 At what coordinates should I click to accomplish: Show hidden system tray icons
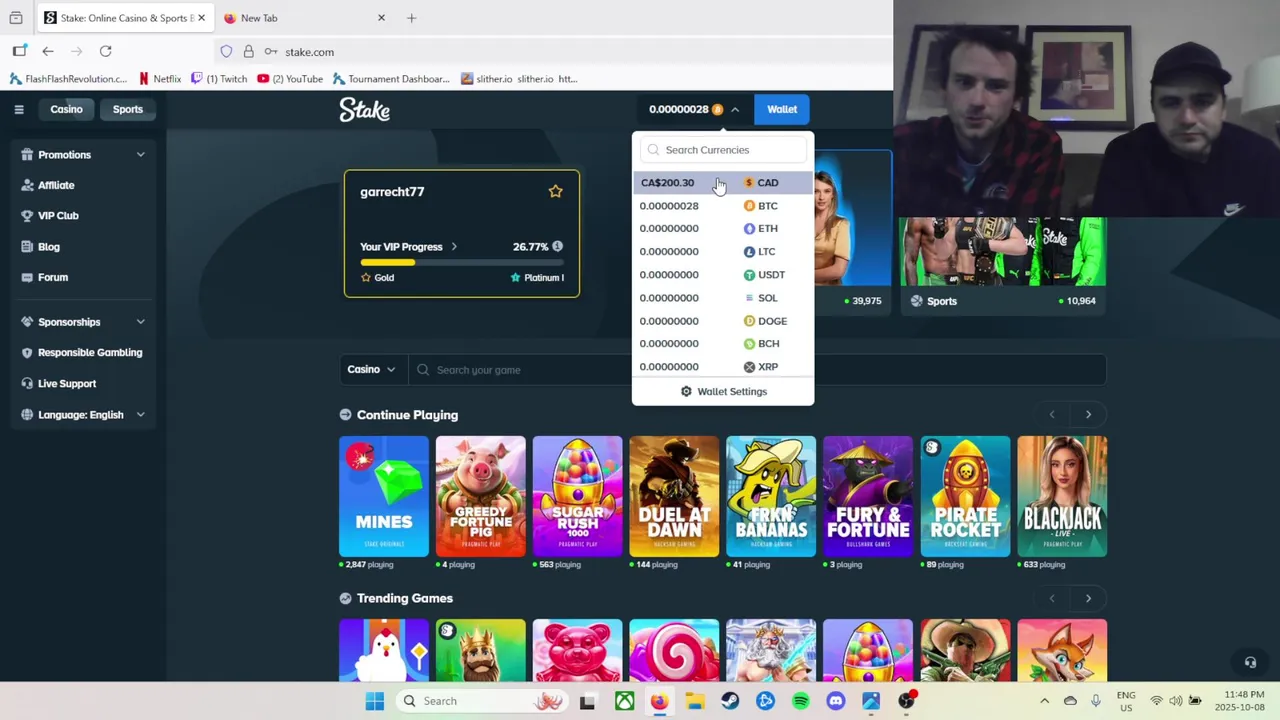click(1044, 701)
